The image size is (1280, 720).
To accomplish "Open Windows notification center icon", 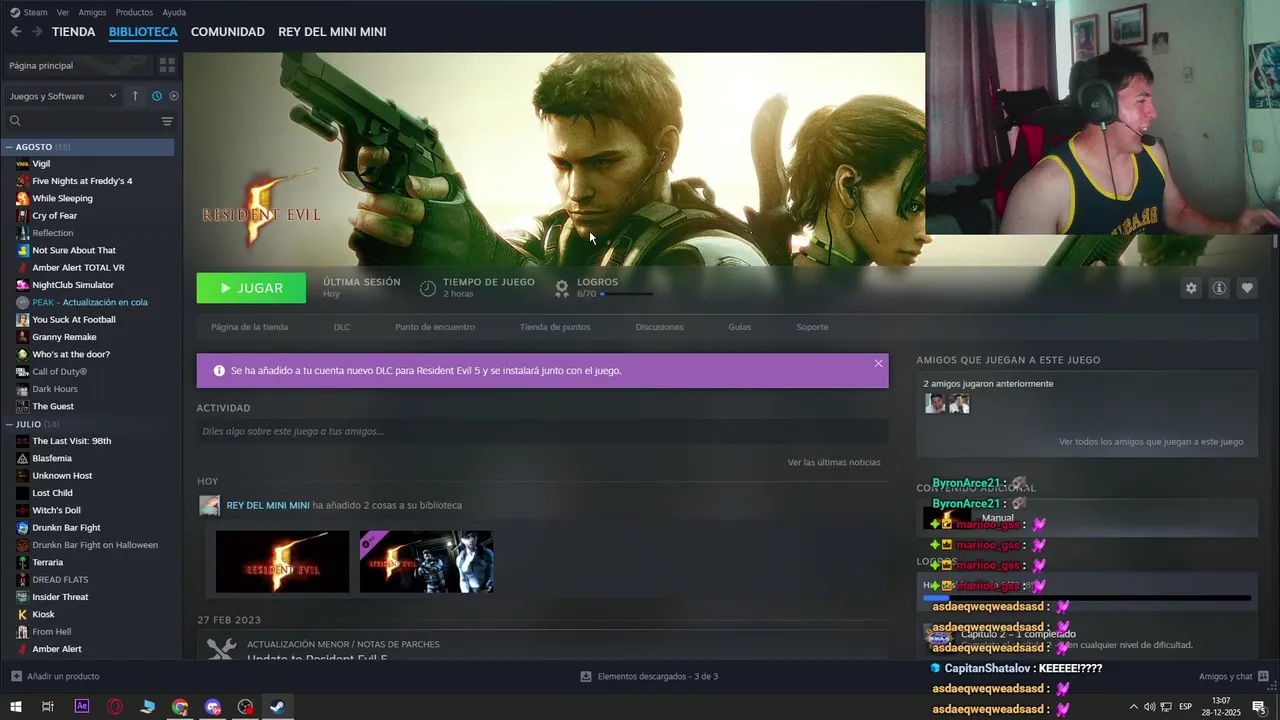I will (1259, 707).
